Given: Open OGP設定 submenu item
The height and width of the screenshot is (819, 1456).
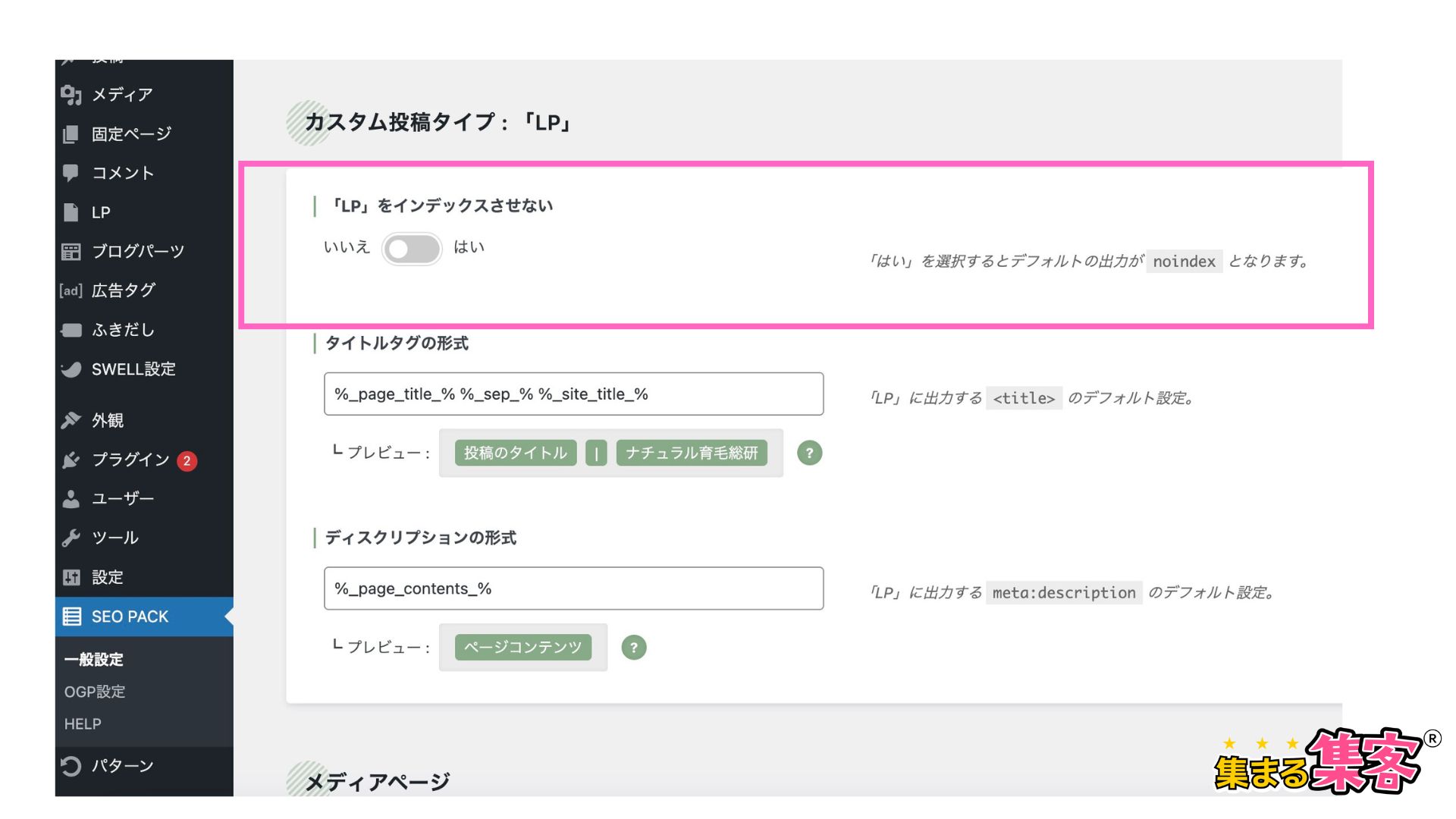Looking at the screenshot, I should point(95,692).
